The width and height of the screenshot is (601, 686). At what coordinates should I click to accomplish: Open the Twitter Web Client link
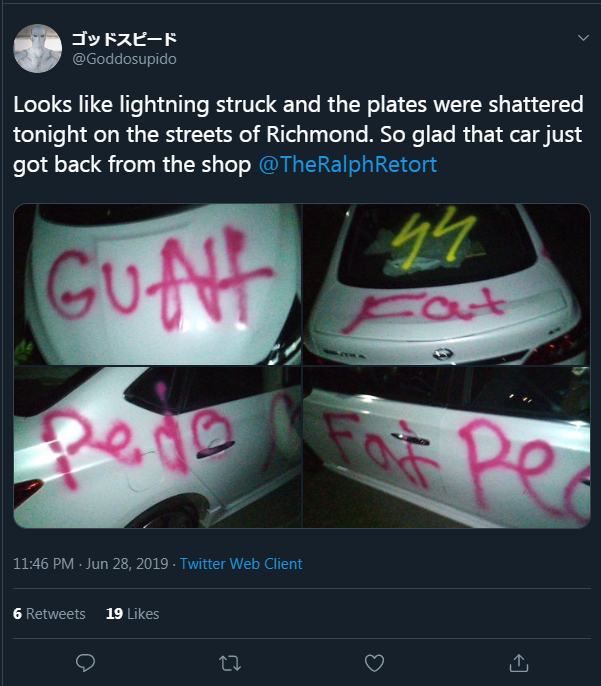point(241,564)
